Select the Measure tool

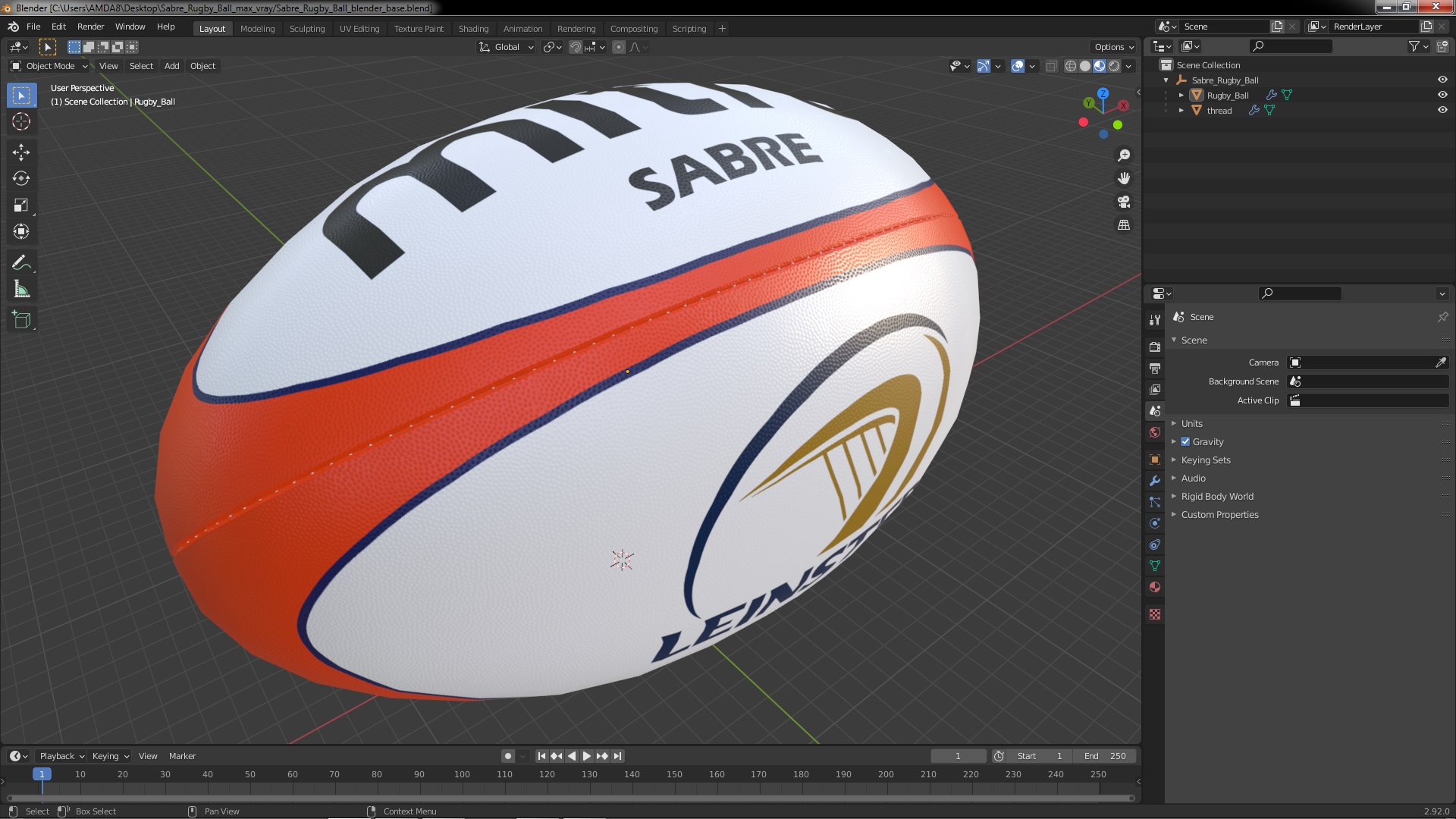click(21, 290)
